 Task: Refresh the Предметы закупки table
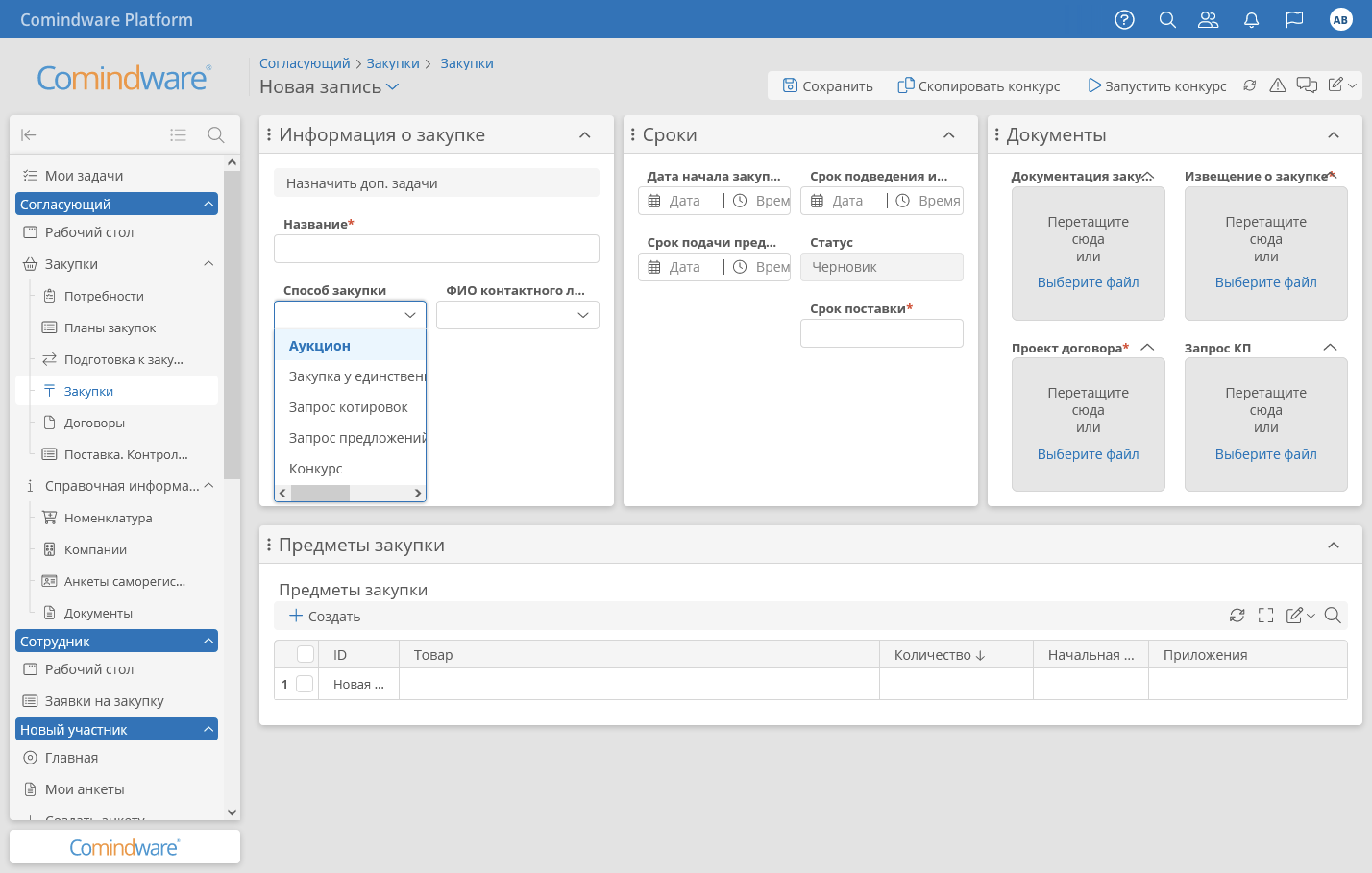[x=1237, y=616]
